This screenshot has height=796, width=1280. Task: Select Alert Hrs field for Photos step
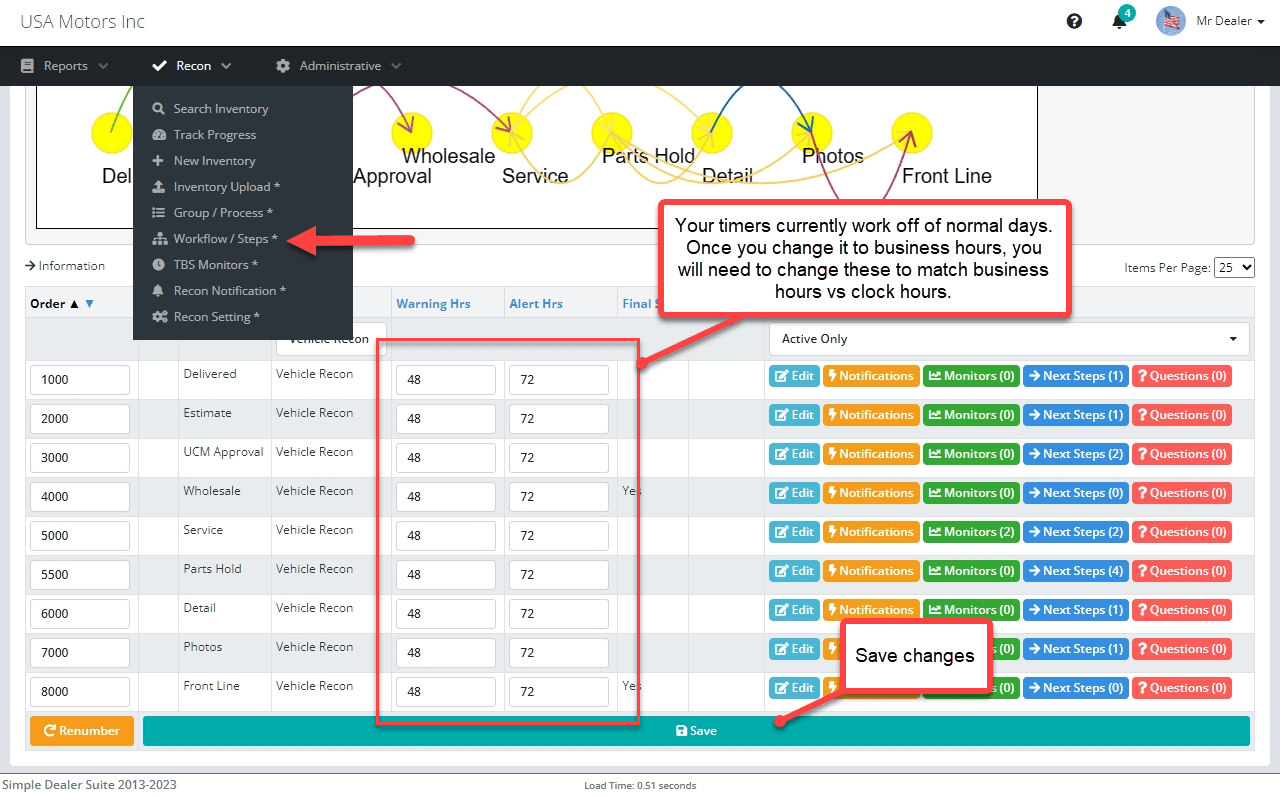(559, 653)
